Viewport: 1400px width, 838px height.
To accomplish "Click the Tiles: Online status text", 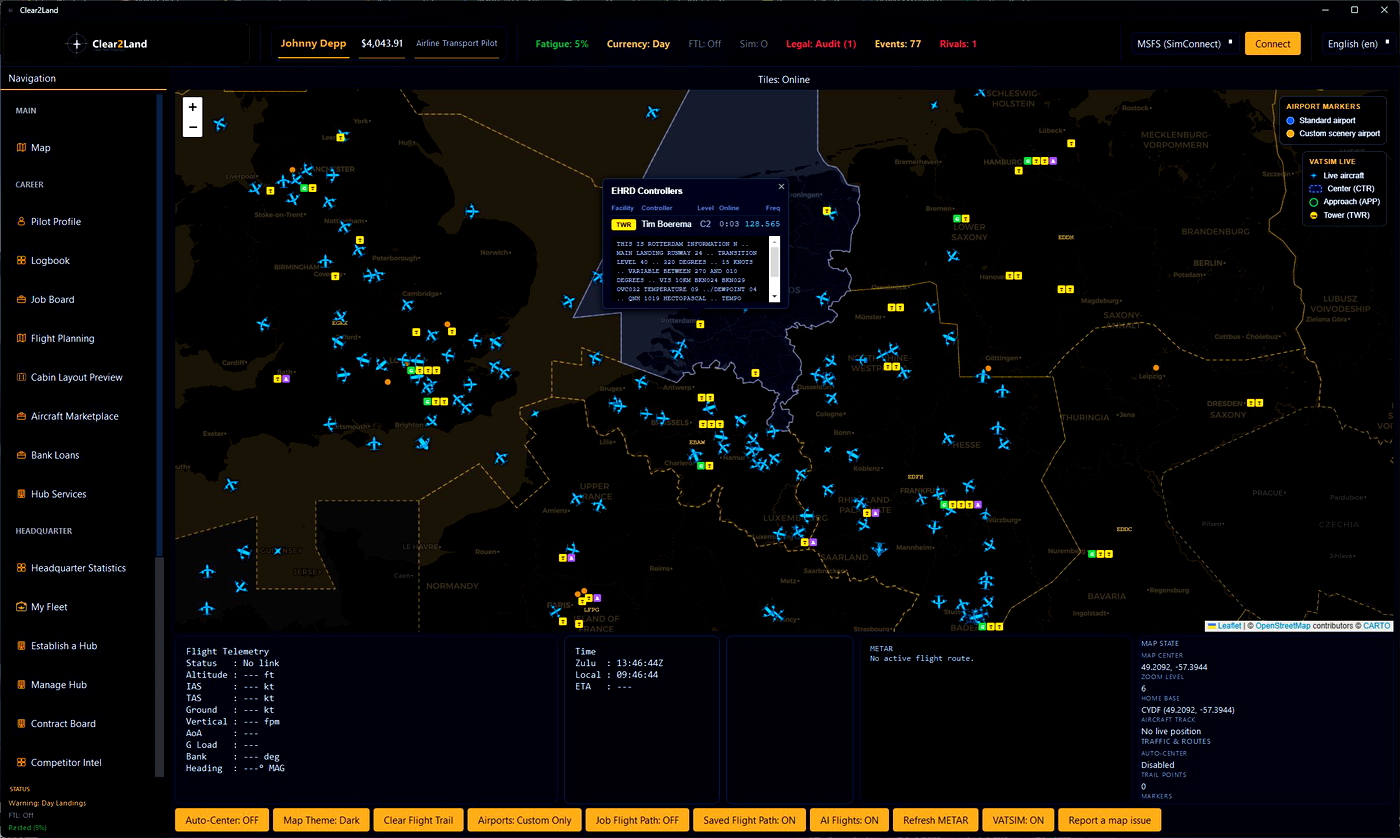I will tap(783, 80).
